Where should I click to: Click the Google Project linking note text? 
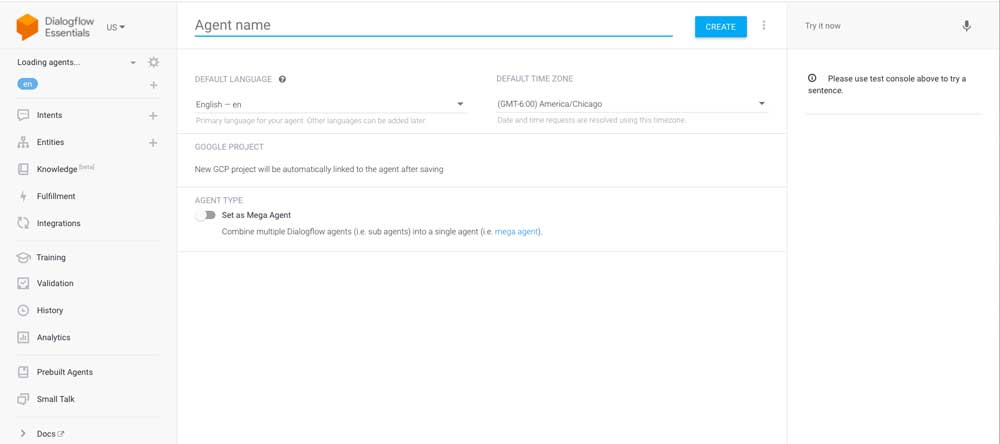click(x=319, y=170)
